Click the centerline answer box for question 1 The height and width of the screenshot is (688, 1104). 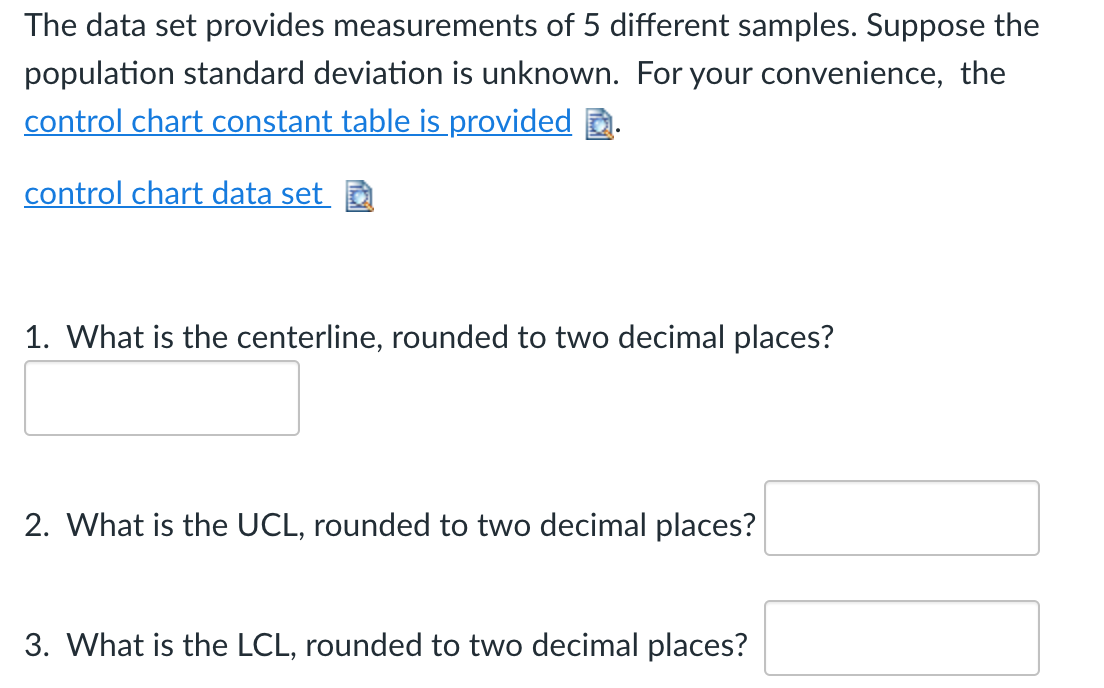coord(161,398)
